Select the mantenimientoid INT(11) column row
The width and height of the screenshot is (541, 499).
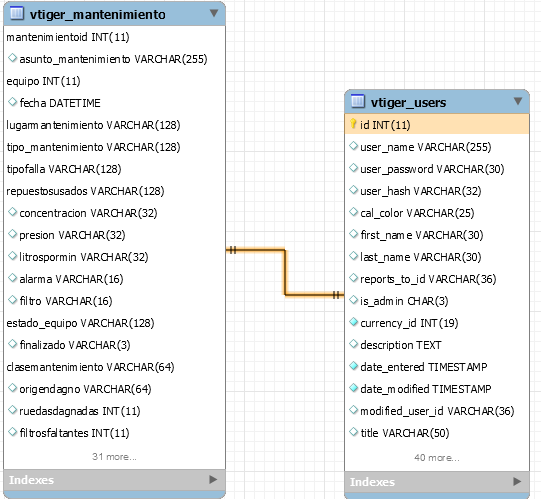click(115, 37)
